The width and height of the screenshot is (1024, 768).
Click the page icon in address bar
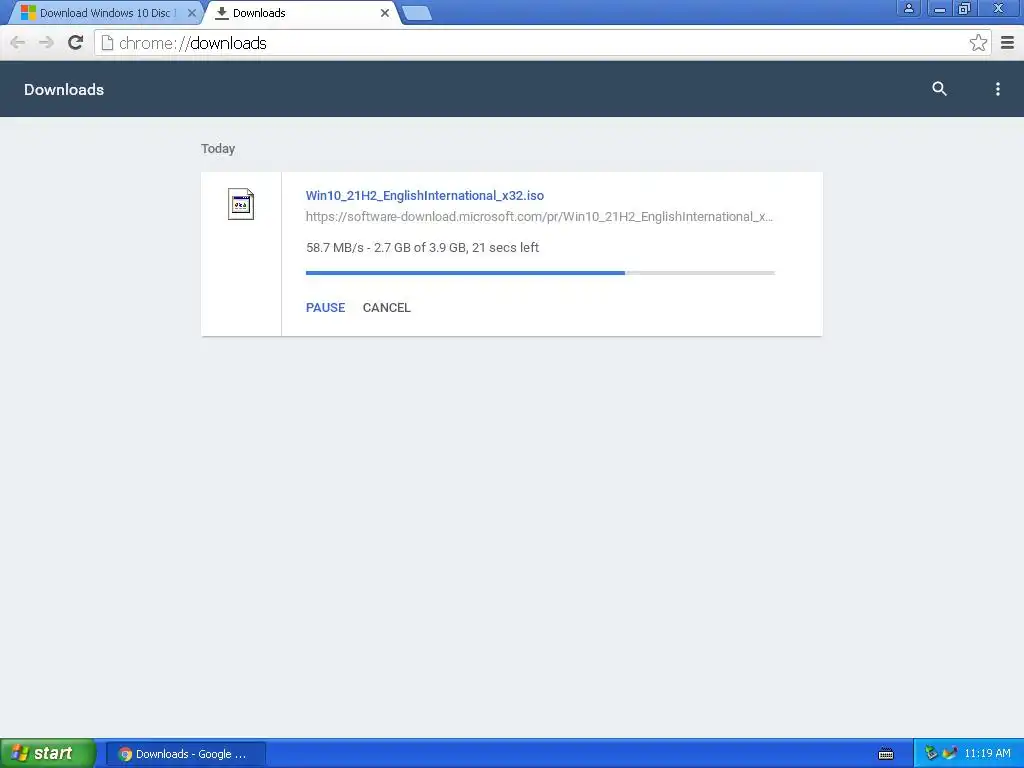click(x=108, y=43)
